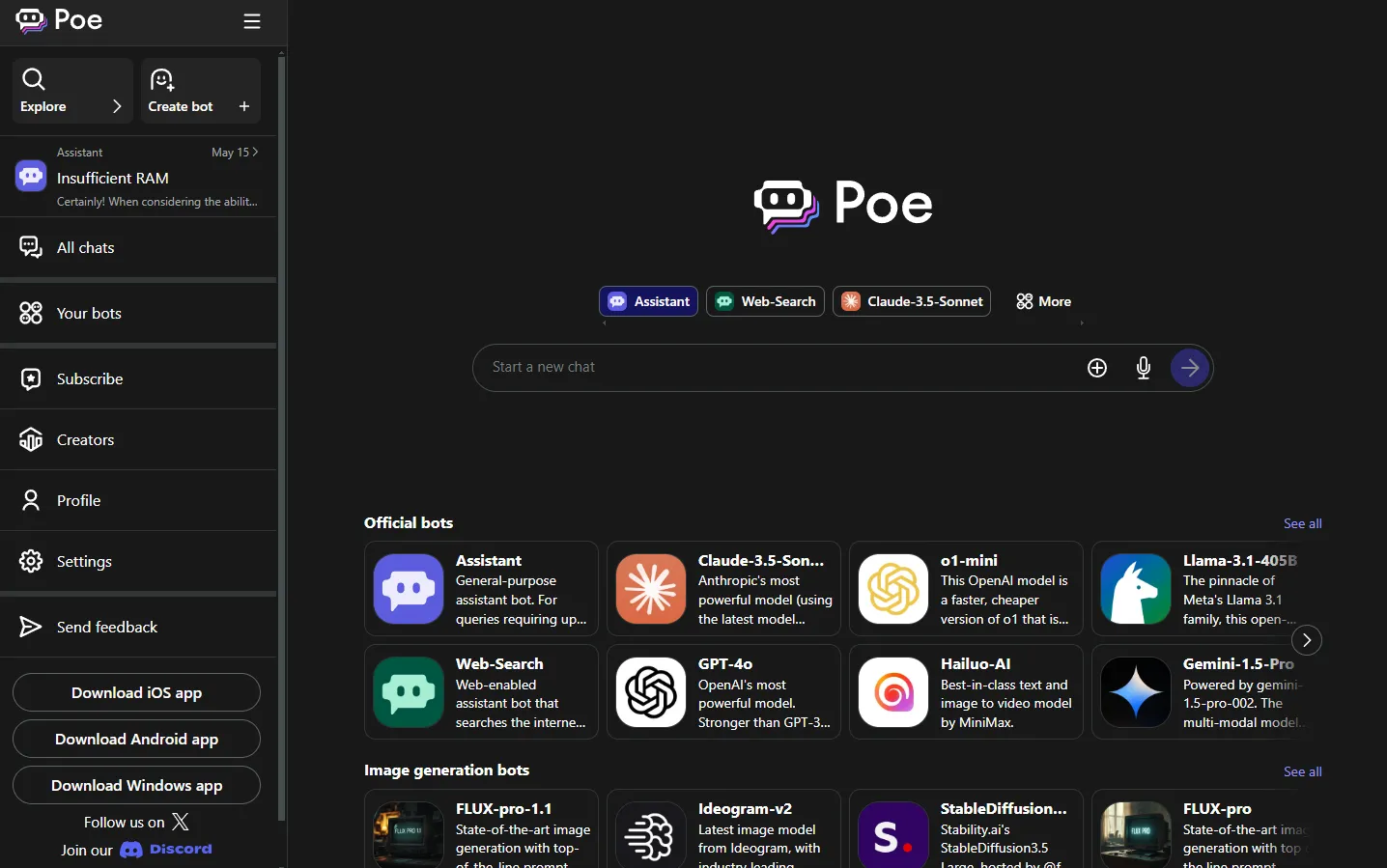Open the sidebar hamburger menu
Viewport: 1387px width, 868px height.
251,20
